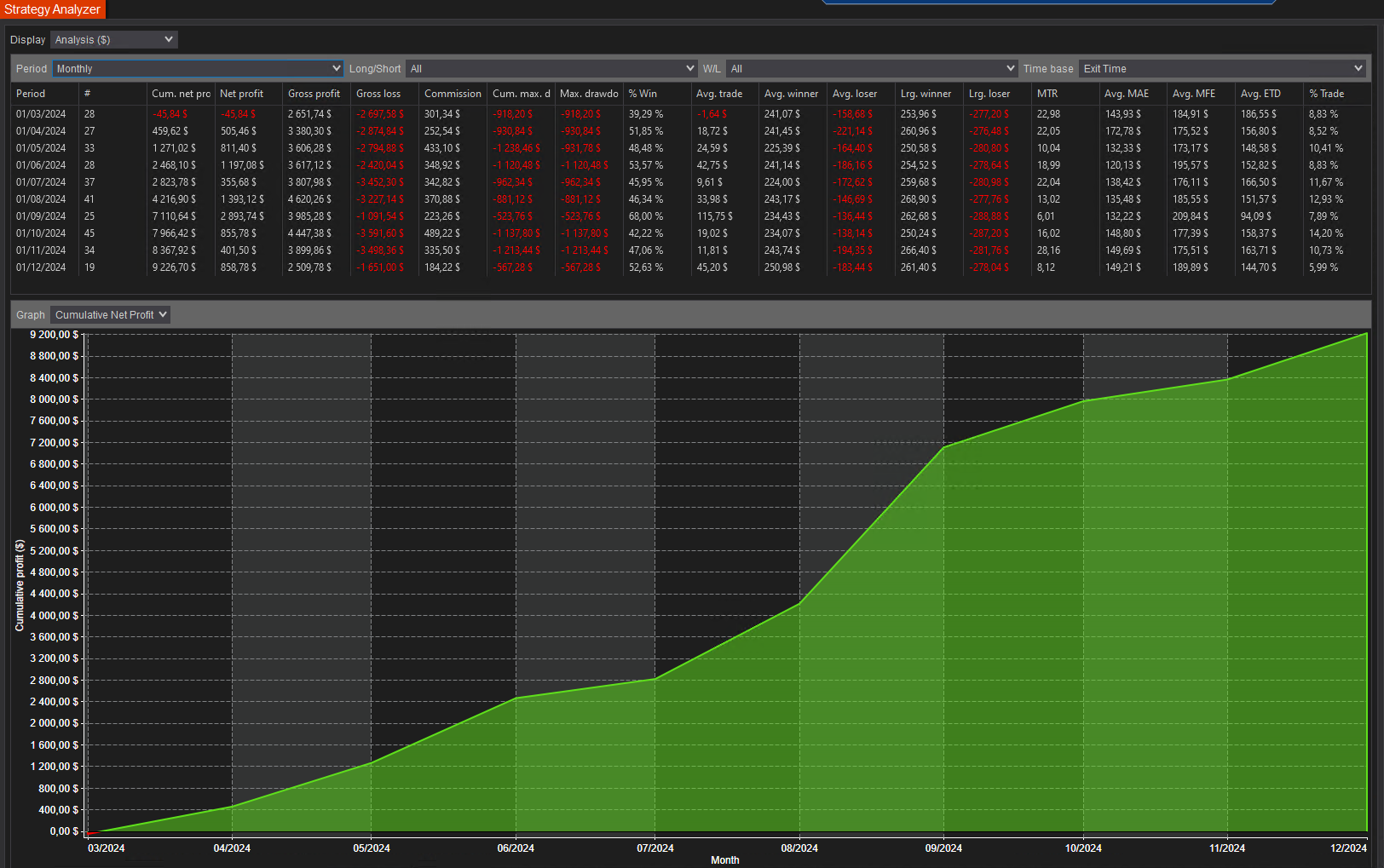
Task: Select the 01/09/2024 period row
Action: click(691, 216)
